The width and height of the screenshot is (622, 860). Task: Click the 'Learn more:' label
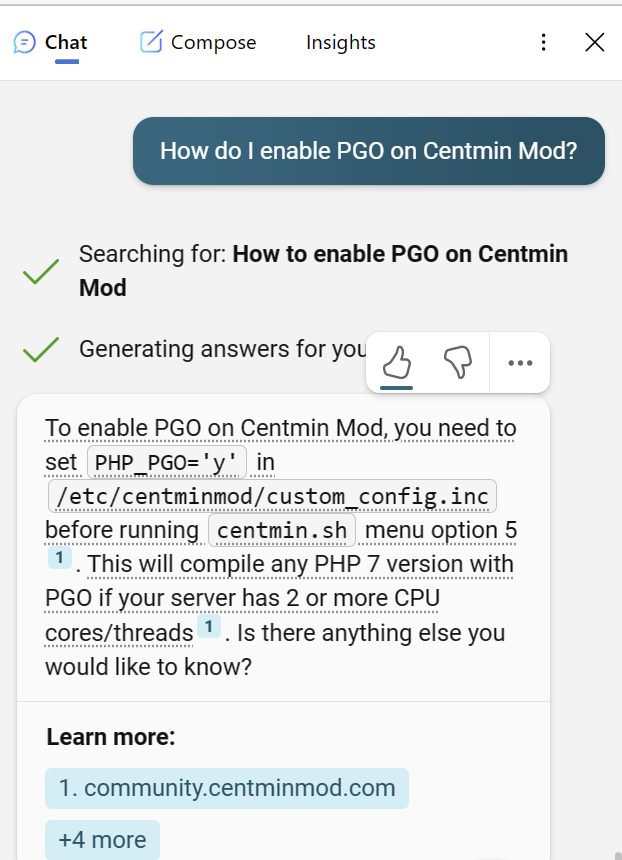[x=111, y=737]
